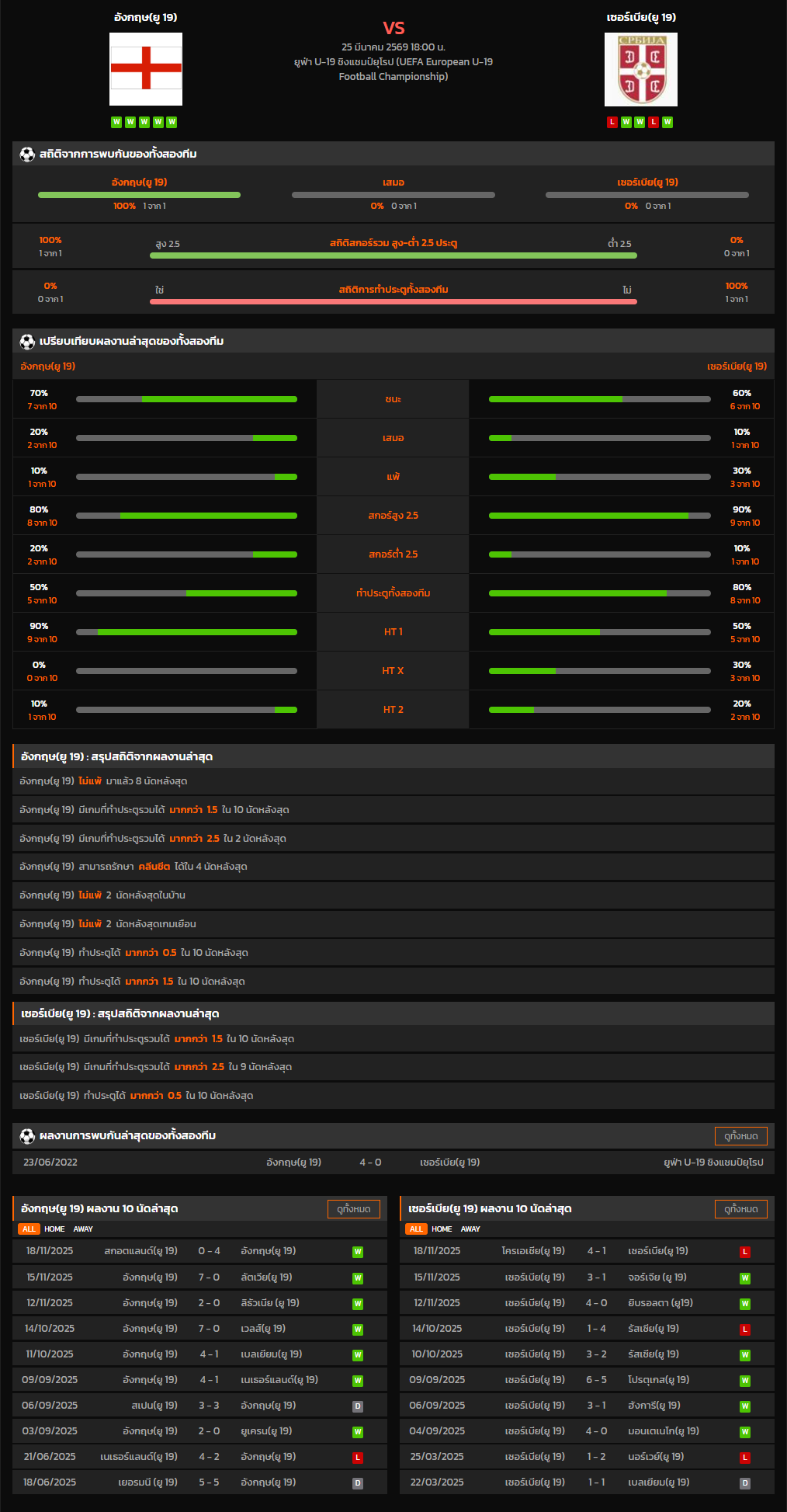Click the green over-under 2.5 goals progress bar
This screenshot has height=1512, width=787.
click(393, 255)
